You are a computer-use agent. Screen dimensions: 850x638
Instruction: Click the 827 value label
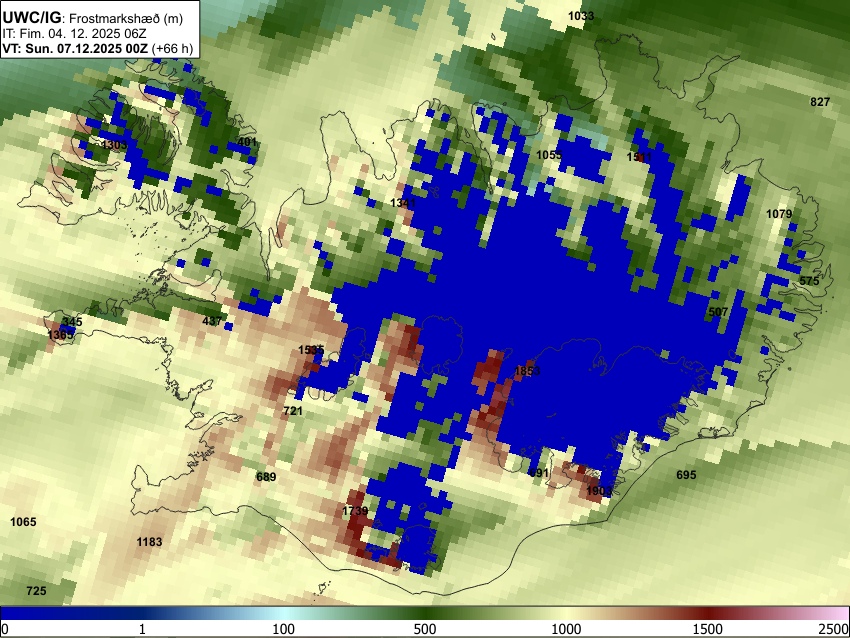[x=820, y=102]
